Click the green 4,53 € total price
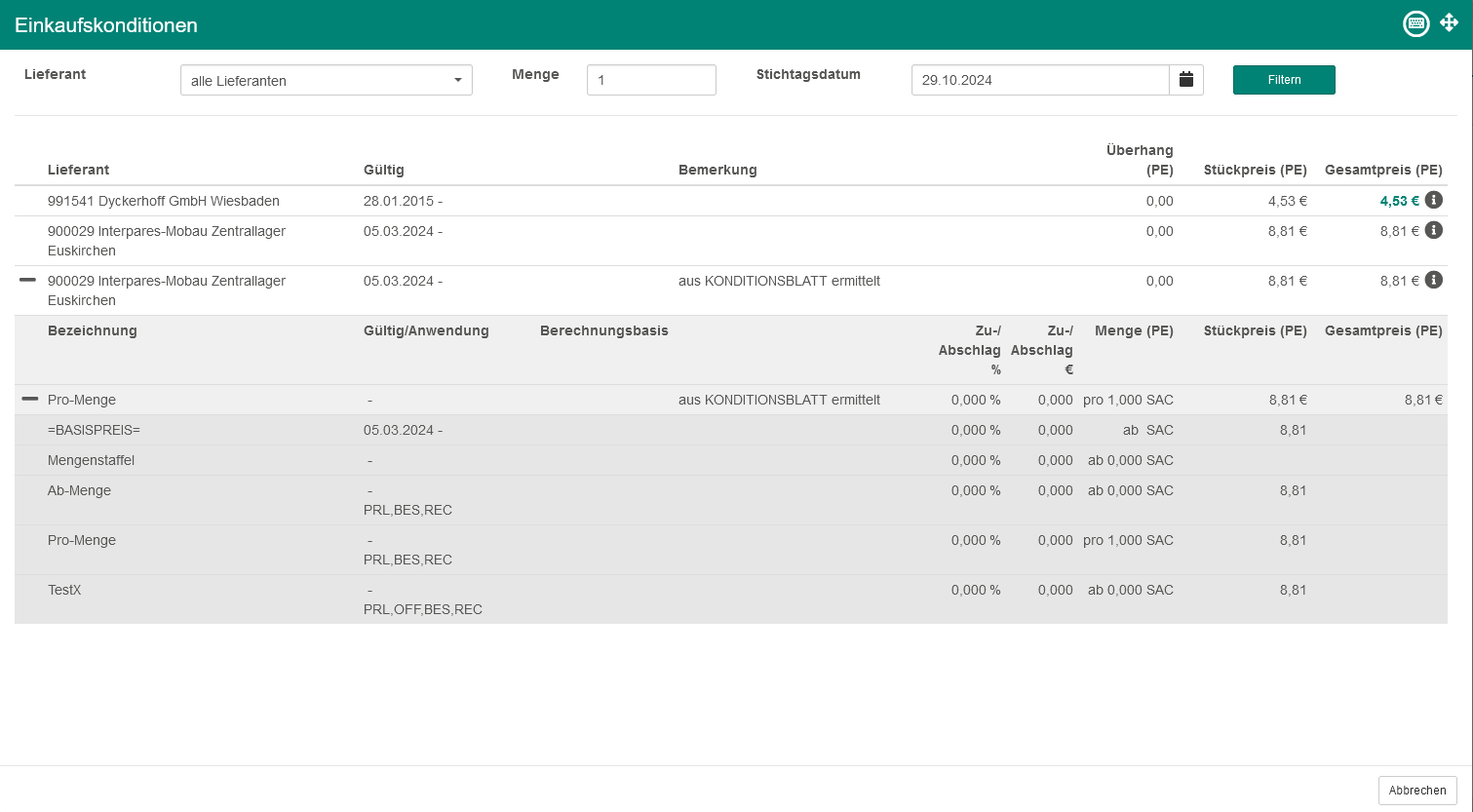 [1399, 201]
